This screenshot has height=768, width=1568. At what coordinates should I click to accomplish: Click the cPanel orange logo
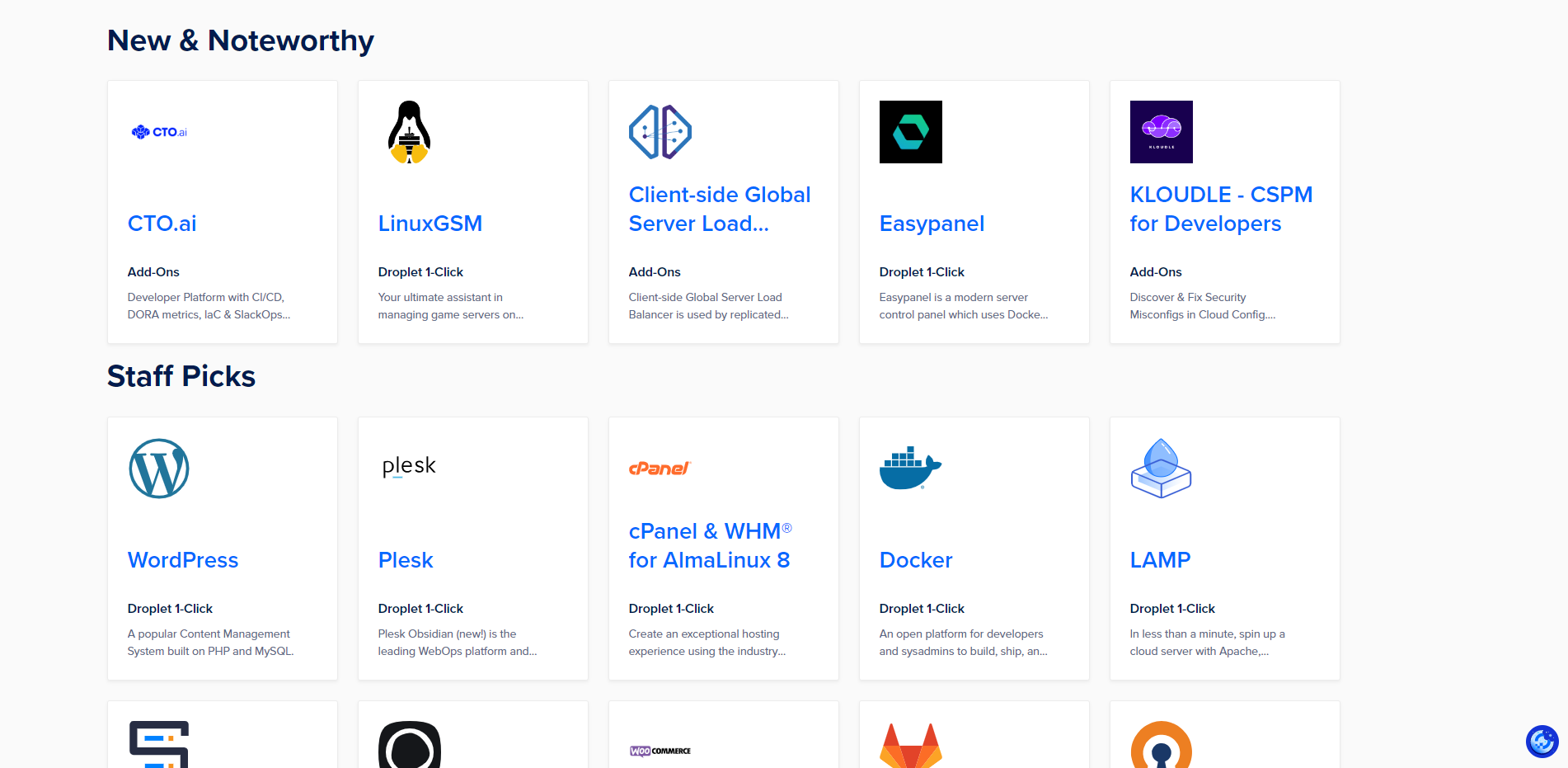tap(660, 469)
